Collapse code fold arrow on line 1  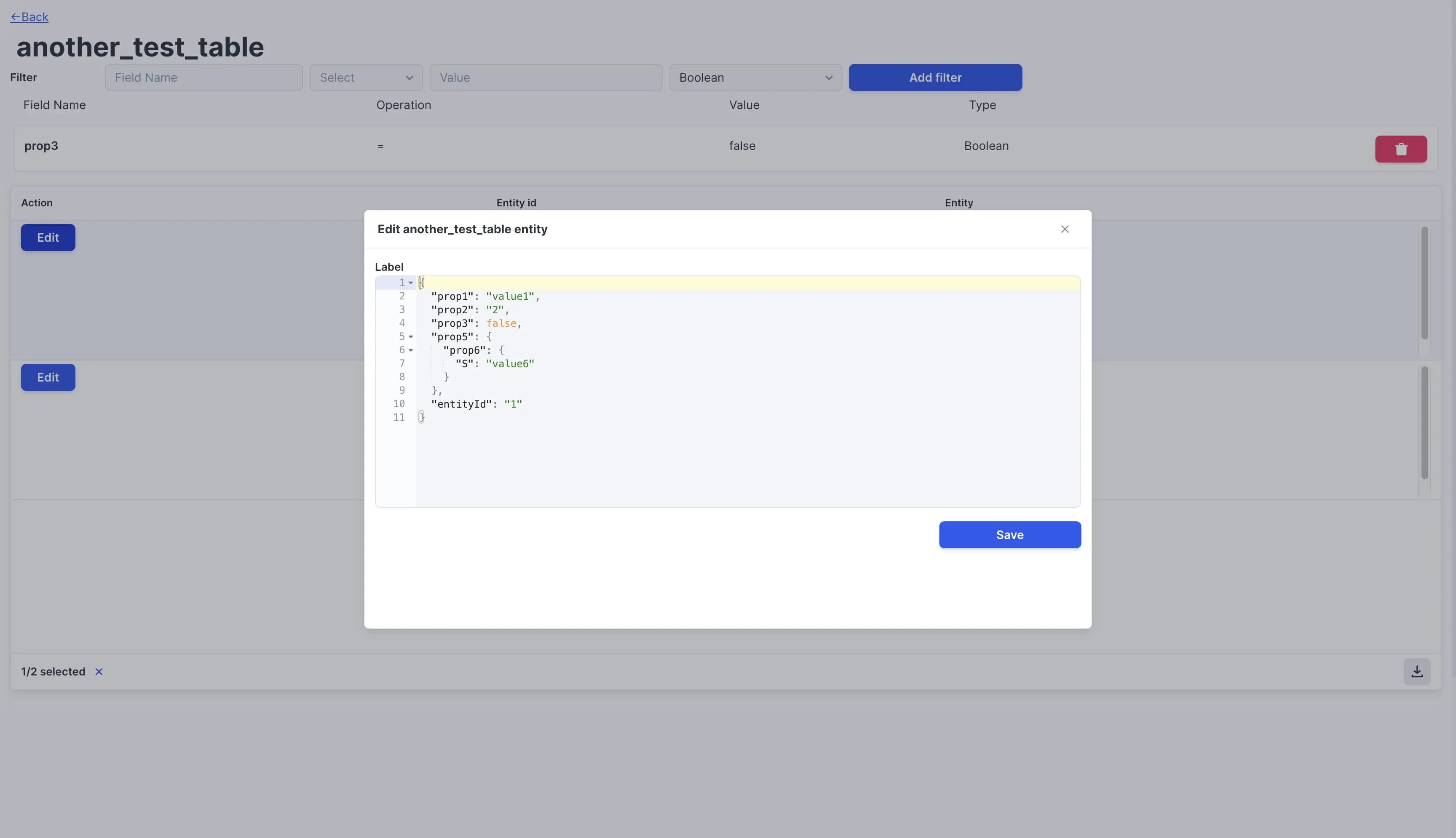click(x=410, y=283)
